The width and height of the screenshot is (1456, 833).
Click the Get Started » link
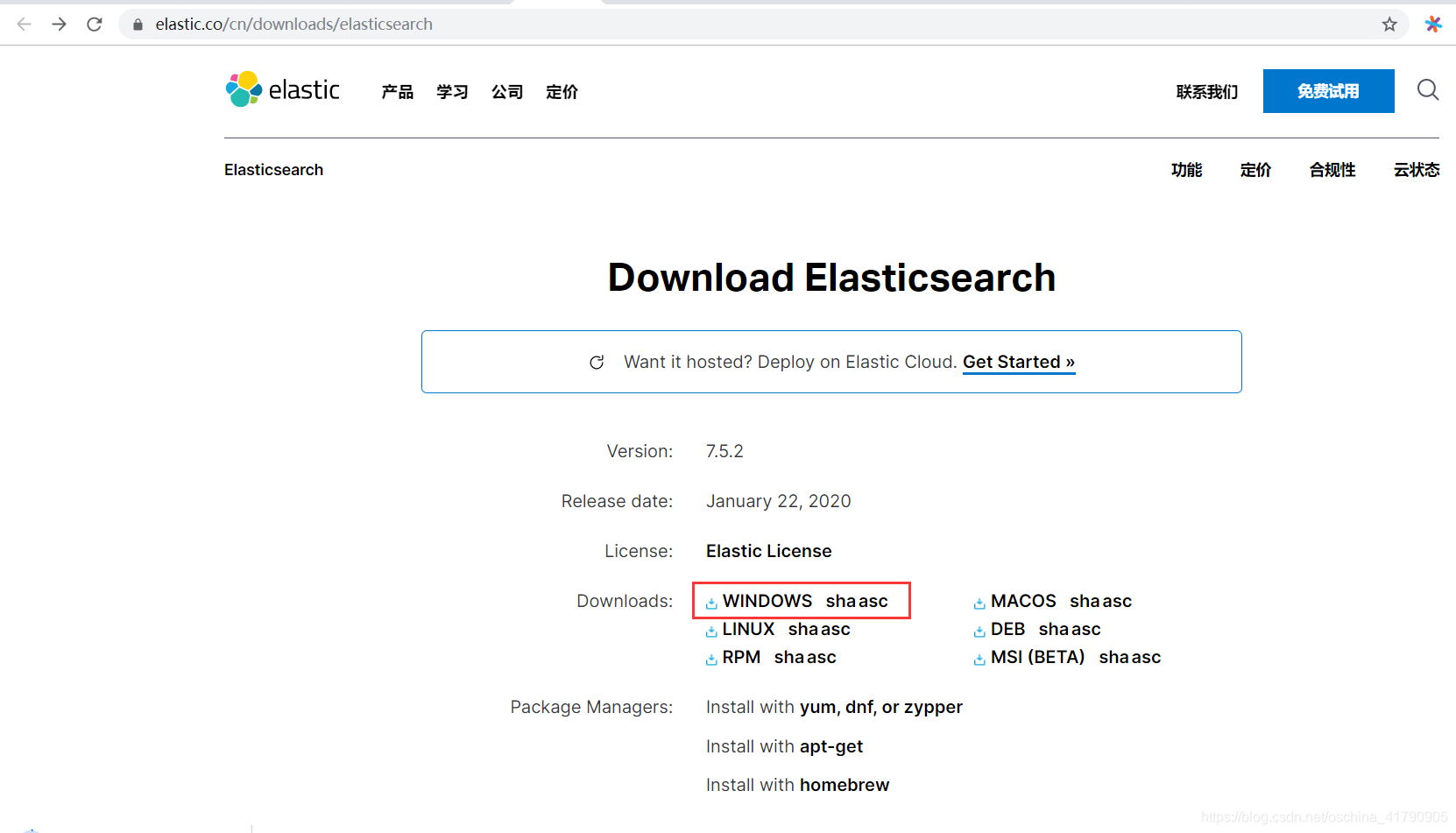coord(1019,362)
